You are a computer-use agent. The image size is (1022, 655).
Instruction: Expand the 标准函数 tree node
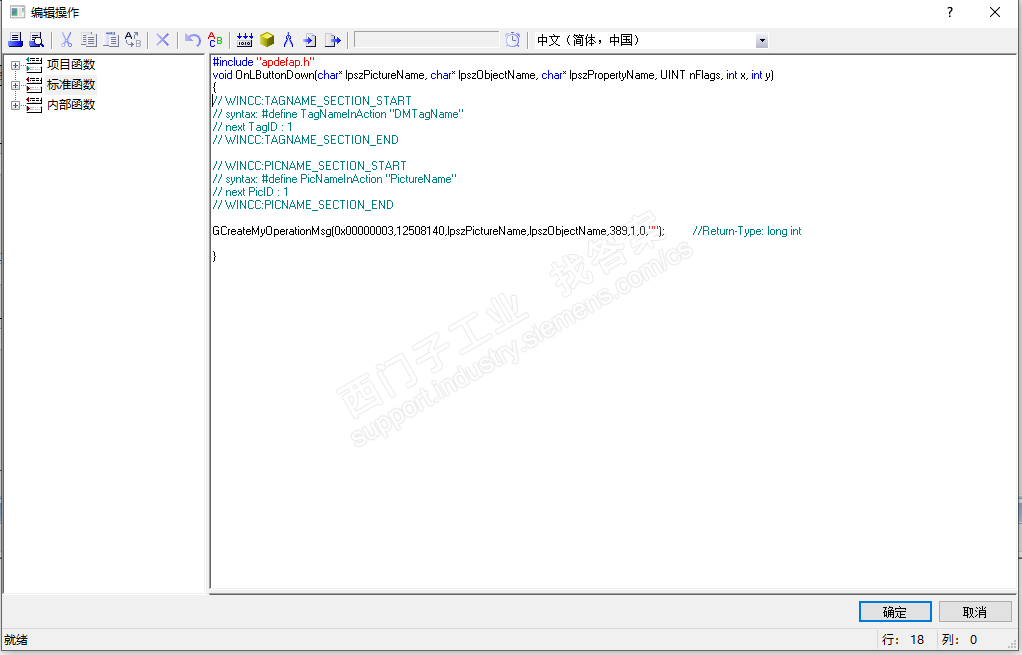coord(16,85)
